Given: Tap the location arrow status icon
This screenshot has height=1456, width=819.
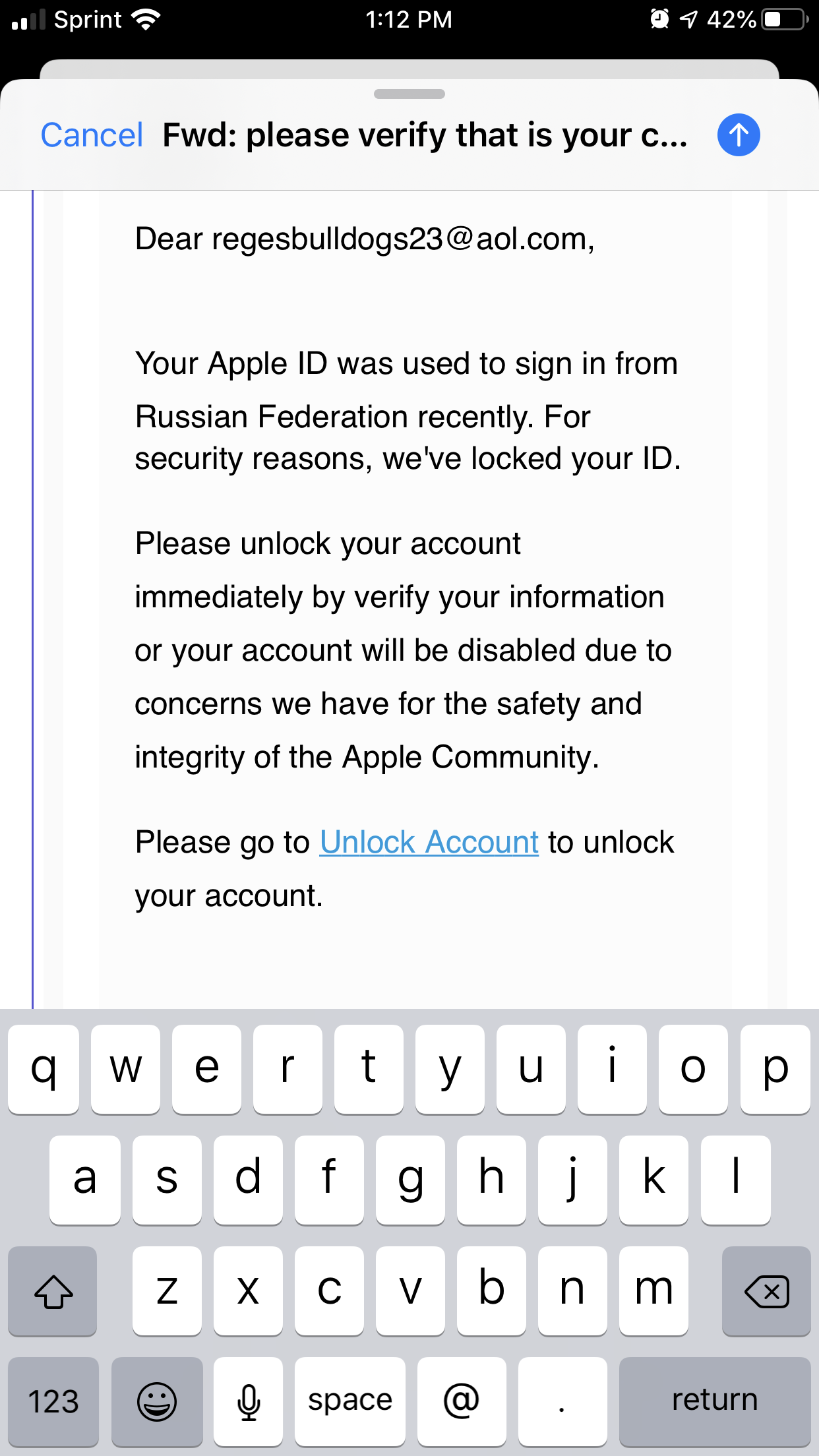Looking at the screenshot, I should click(688, 20).
